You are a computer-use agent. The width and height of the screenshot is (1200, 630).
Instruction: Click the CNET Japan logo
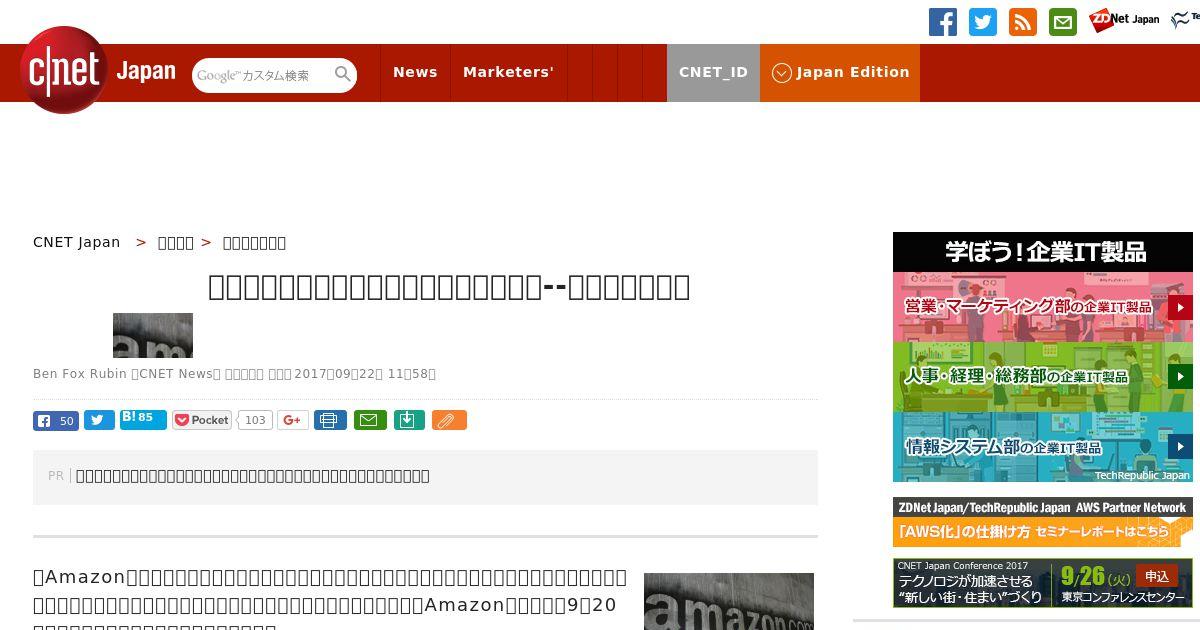click(x=98, y=70)
